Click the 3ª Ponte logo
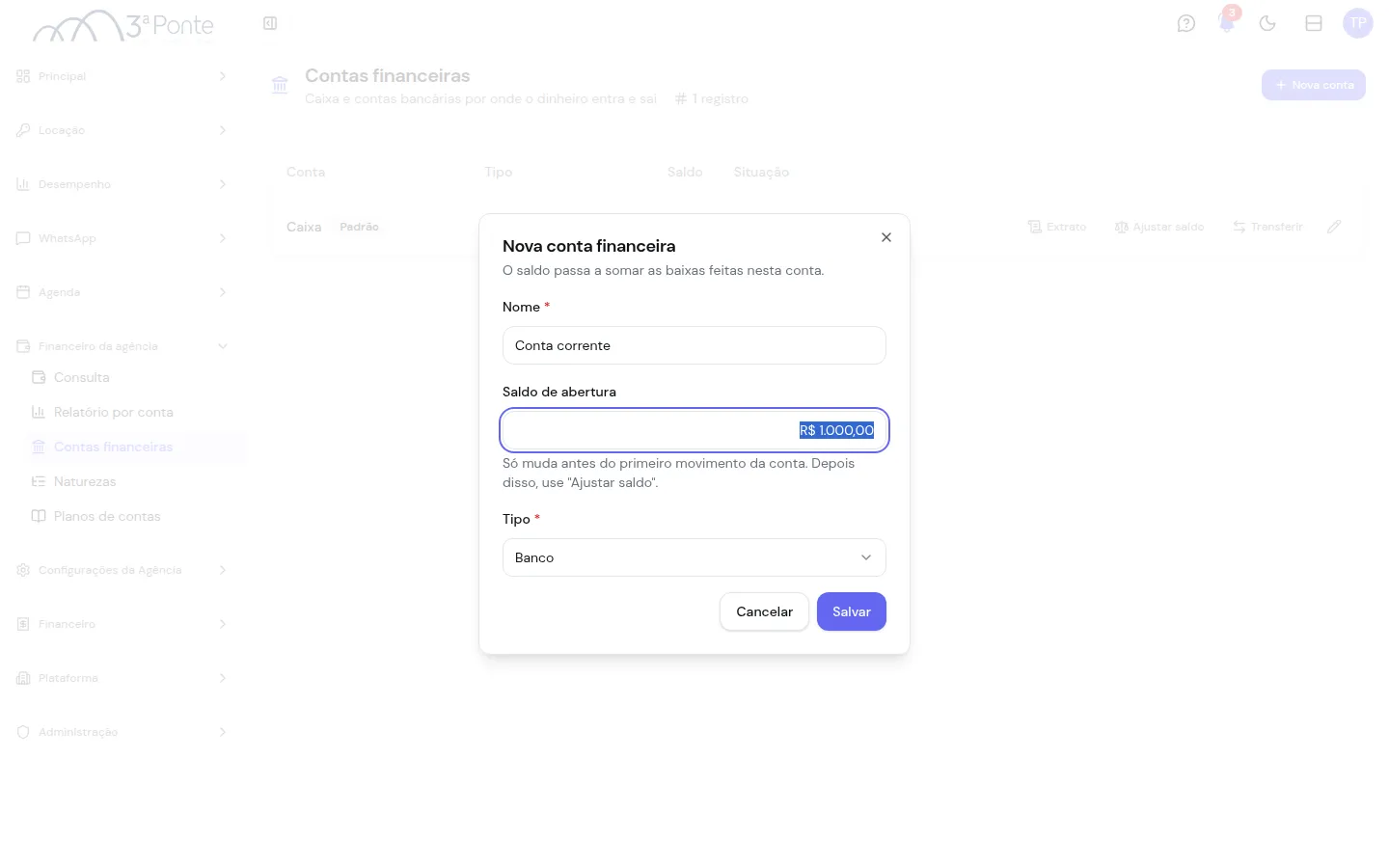 (x=123, y=26)
